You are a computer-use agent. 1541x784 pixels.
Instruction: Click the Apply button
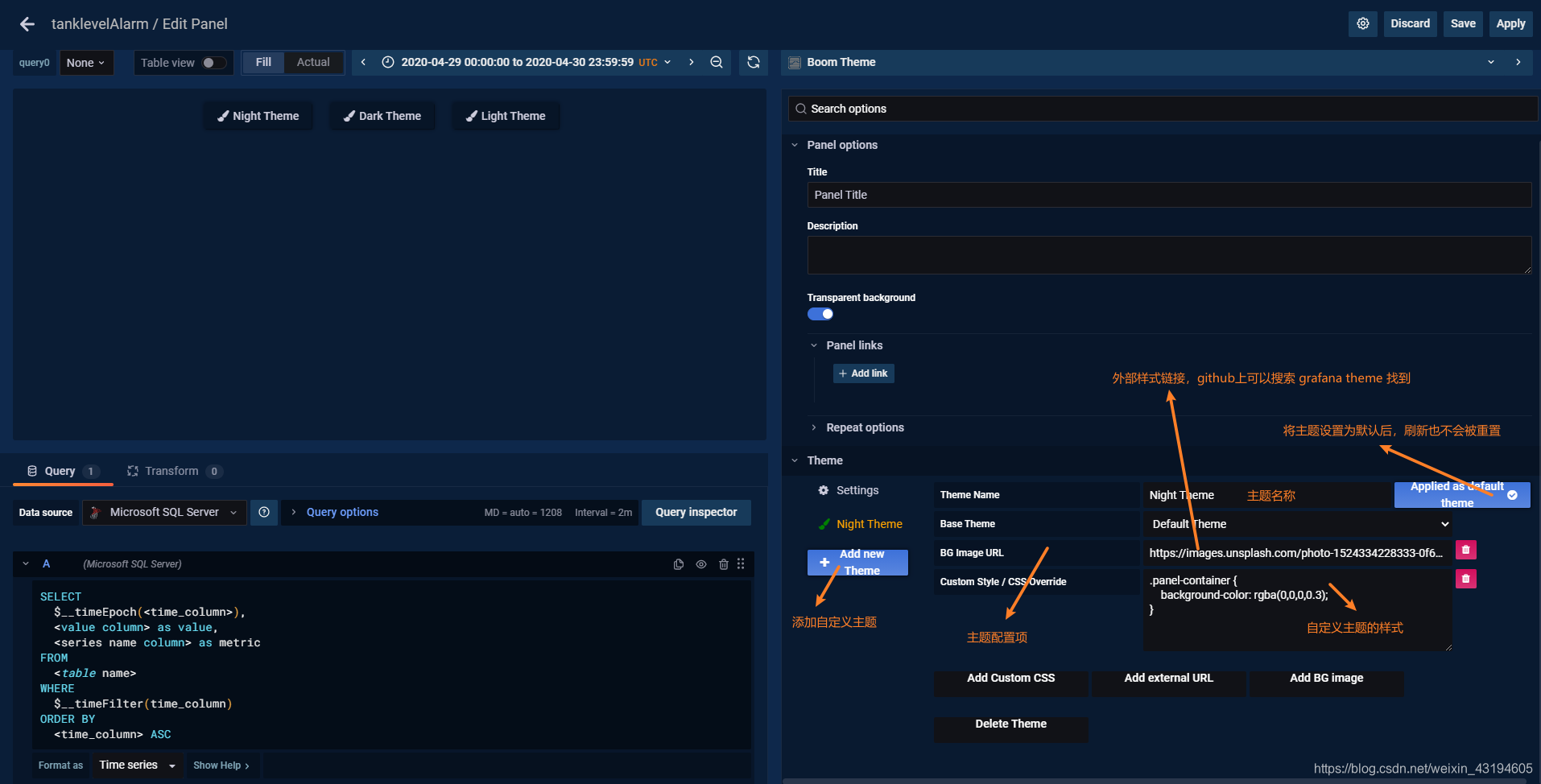pyautogui.click(x=1510, y=23)
